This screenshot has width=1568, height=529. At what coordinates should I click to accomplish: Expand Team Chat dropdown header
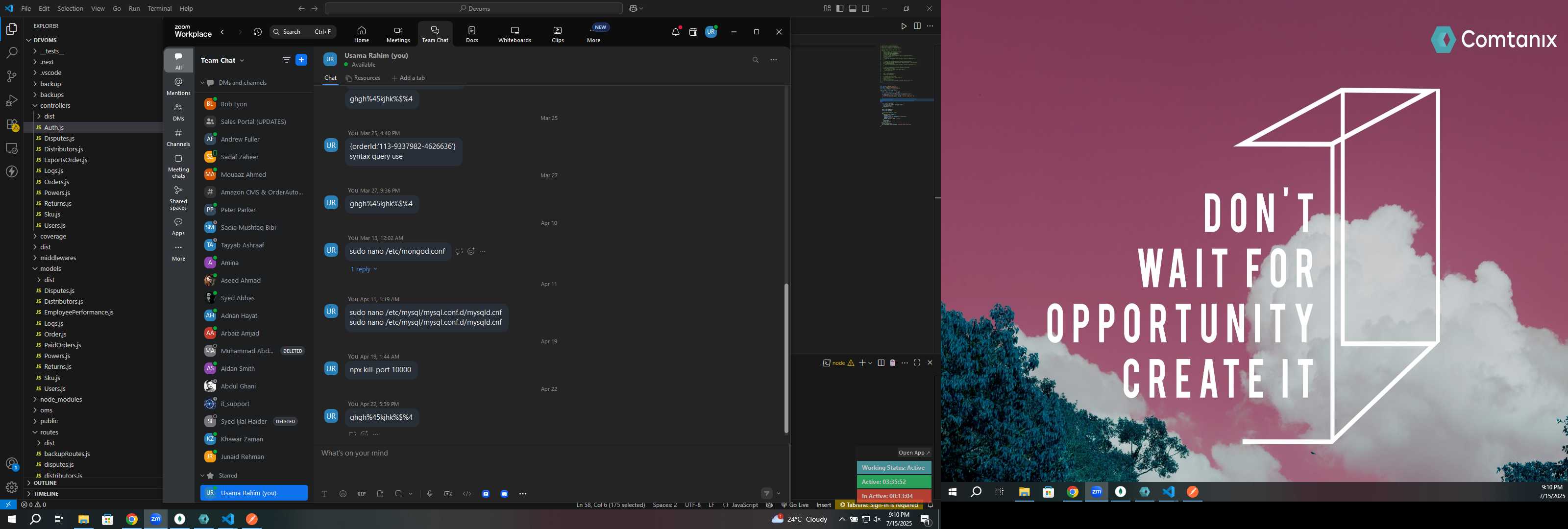coord(223,60)
